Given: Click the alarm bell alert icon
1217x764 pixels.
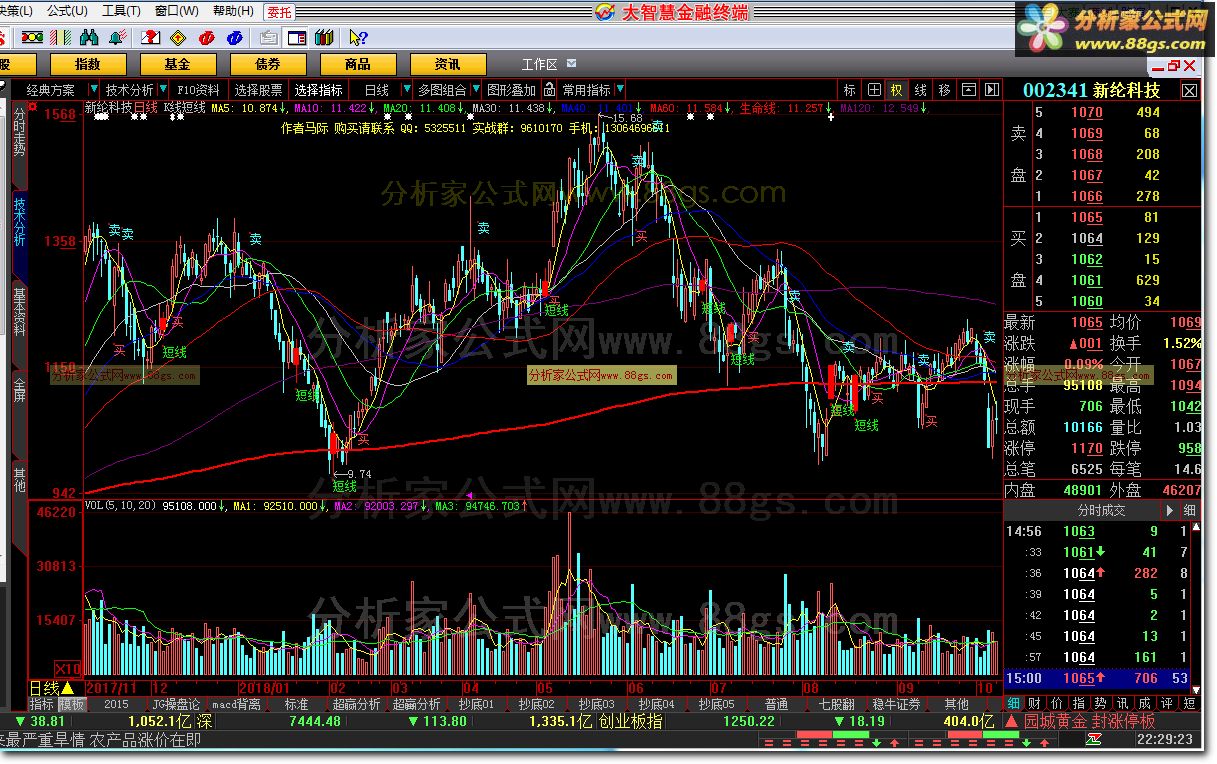Looking at the screenshot, I should click(x=119, y=38).
